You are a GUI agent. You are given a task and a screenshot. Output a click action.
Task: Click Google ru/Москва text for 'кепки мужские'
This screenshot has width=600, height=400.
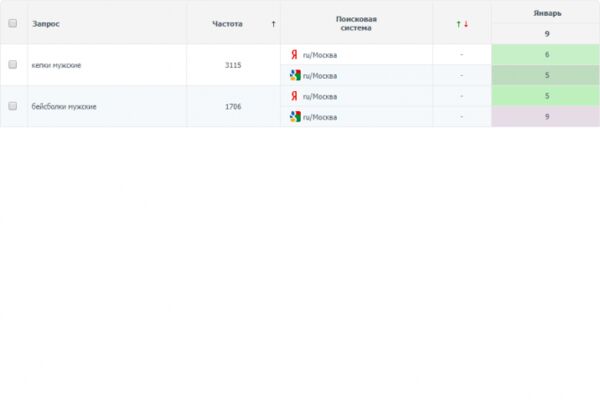[320, 76]
